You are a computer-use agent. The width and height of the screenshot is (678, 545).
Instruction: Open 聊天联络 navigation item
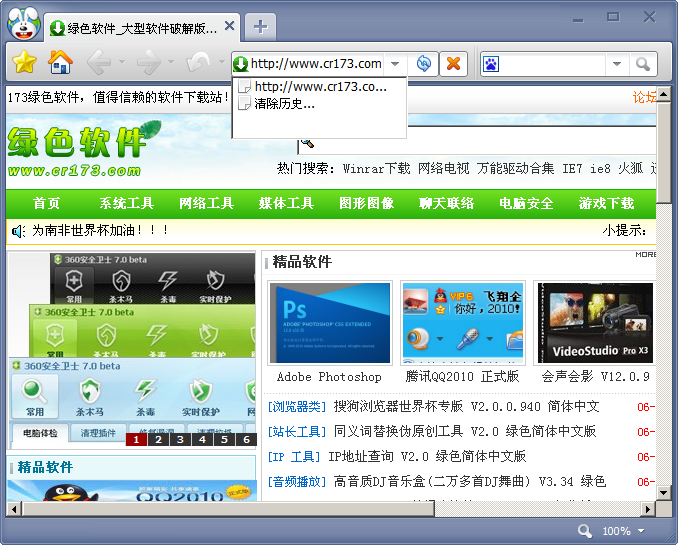(446, 203)
